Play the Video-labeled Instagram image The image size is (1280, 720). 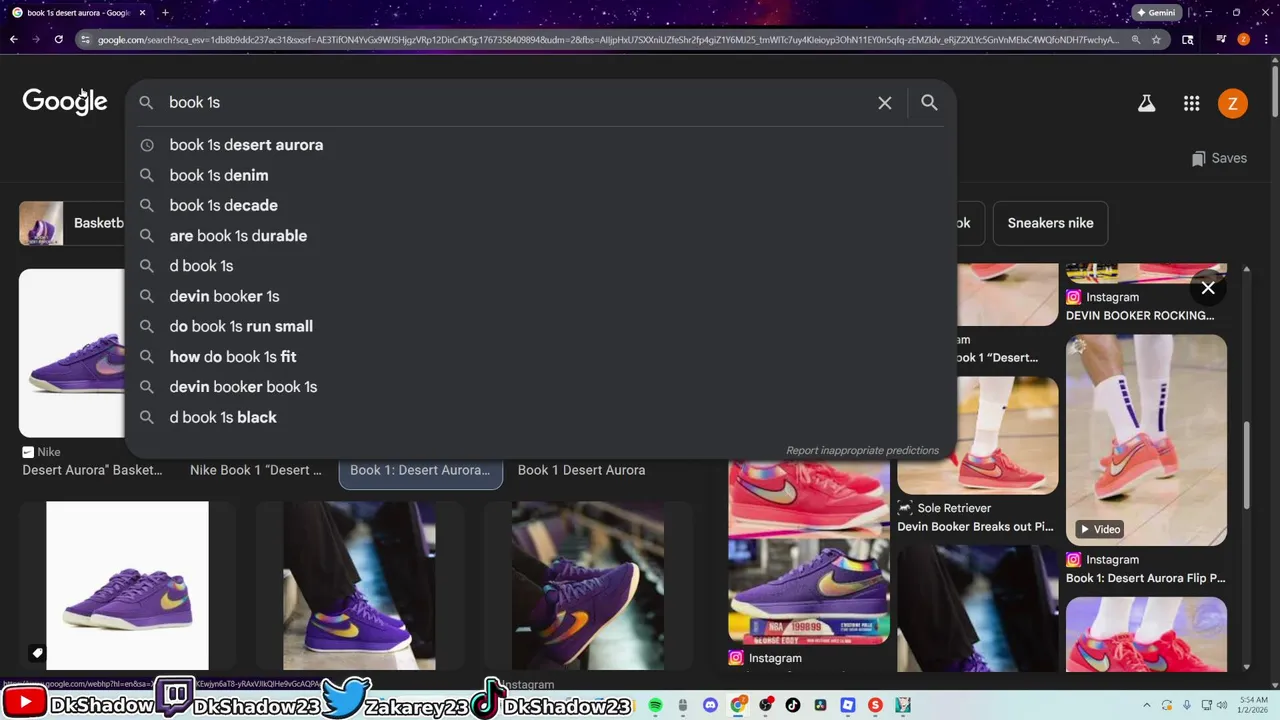click(1146, 440)
